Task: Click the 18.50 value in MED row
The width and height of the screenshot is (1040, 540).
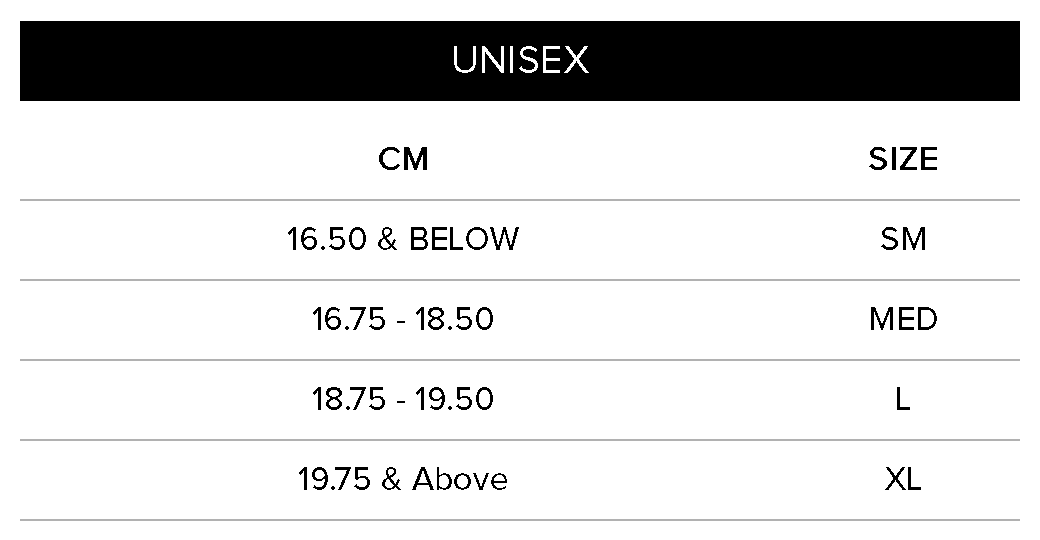Action: pyautogui.click(x=457, y=320)
